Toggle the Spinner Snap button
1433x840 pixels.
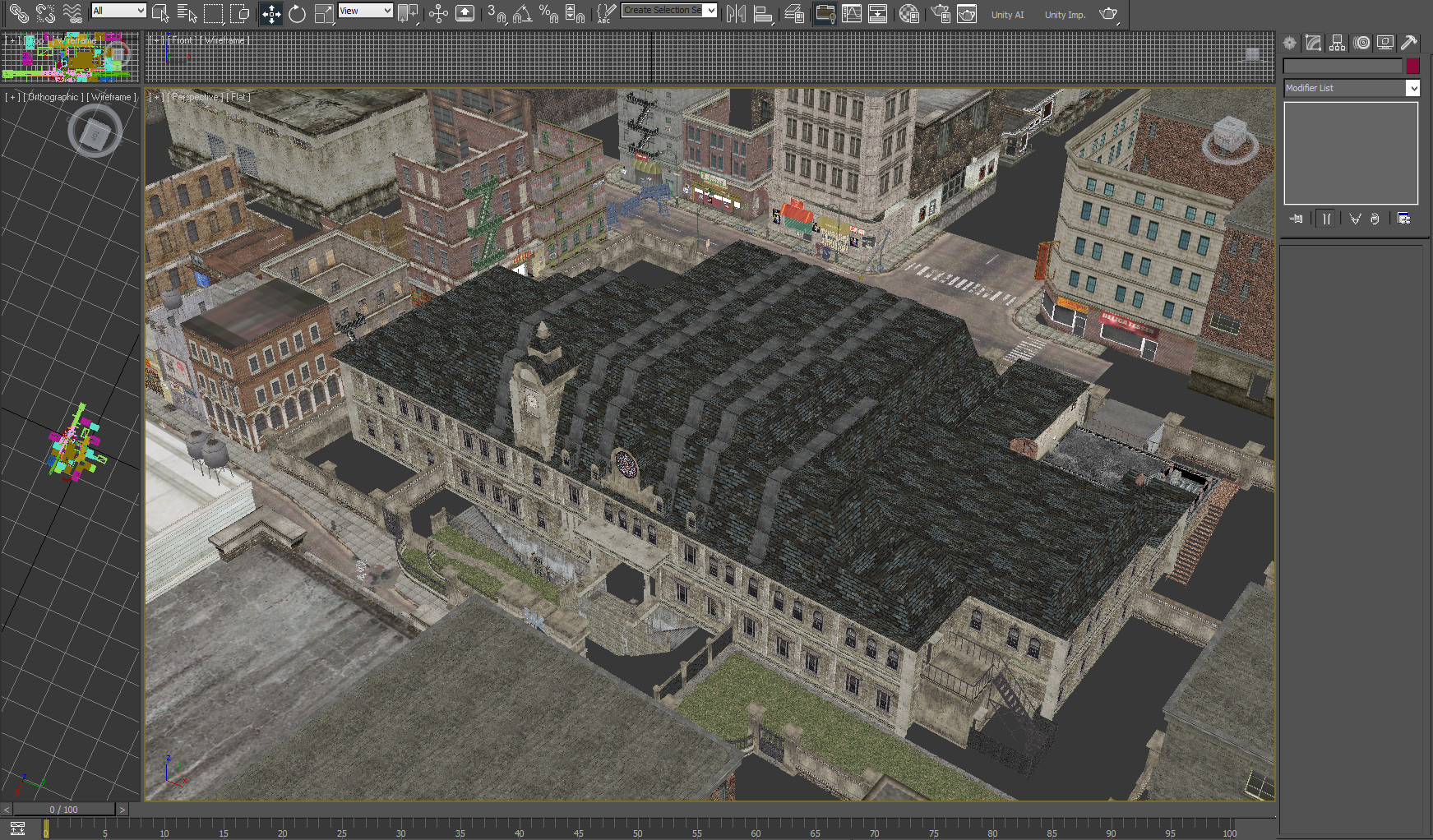[x=575, y=13]
